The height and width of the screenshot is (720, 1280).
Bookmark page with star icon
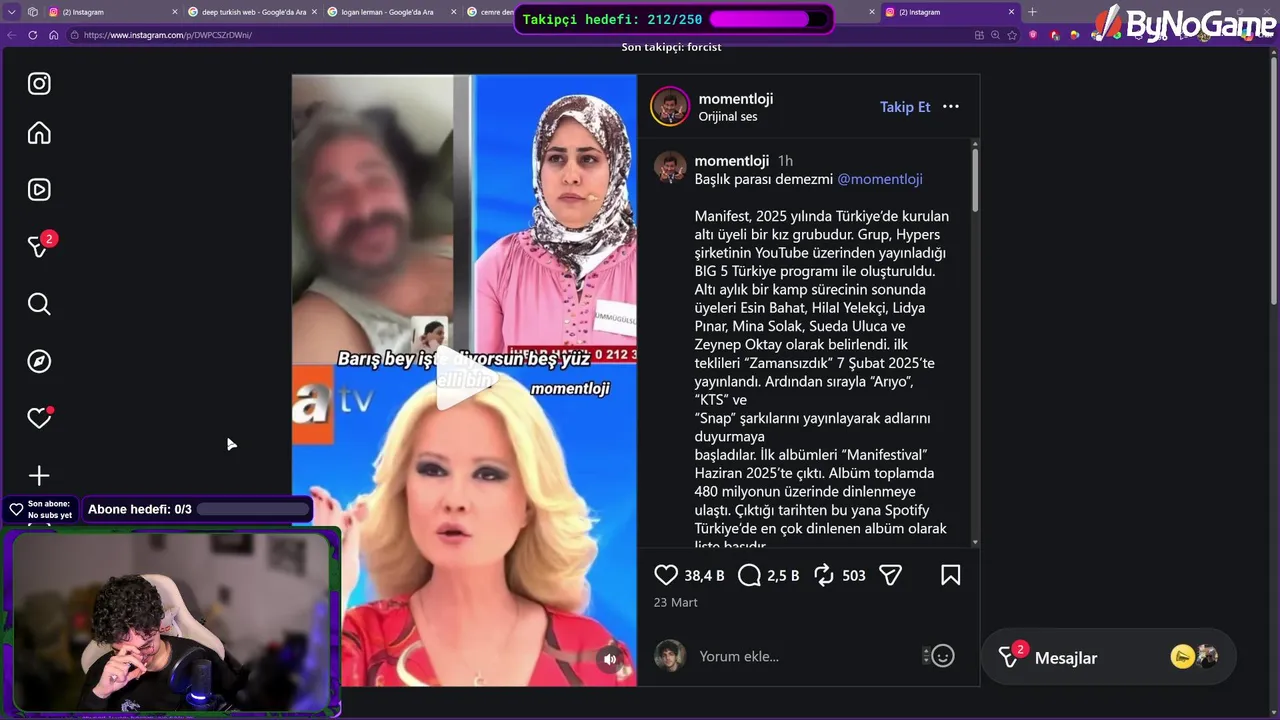point(1012,35)
